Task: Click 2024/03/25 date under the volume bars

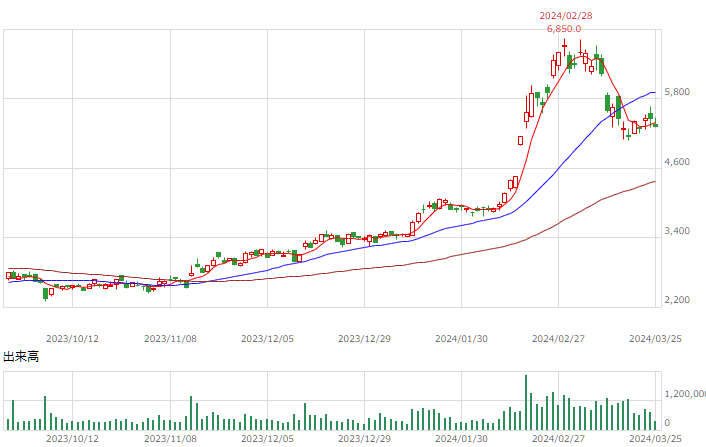Action: [x=655, y=438]
